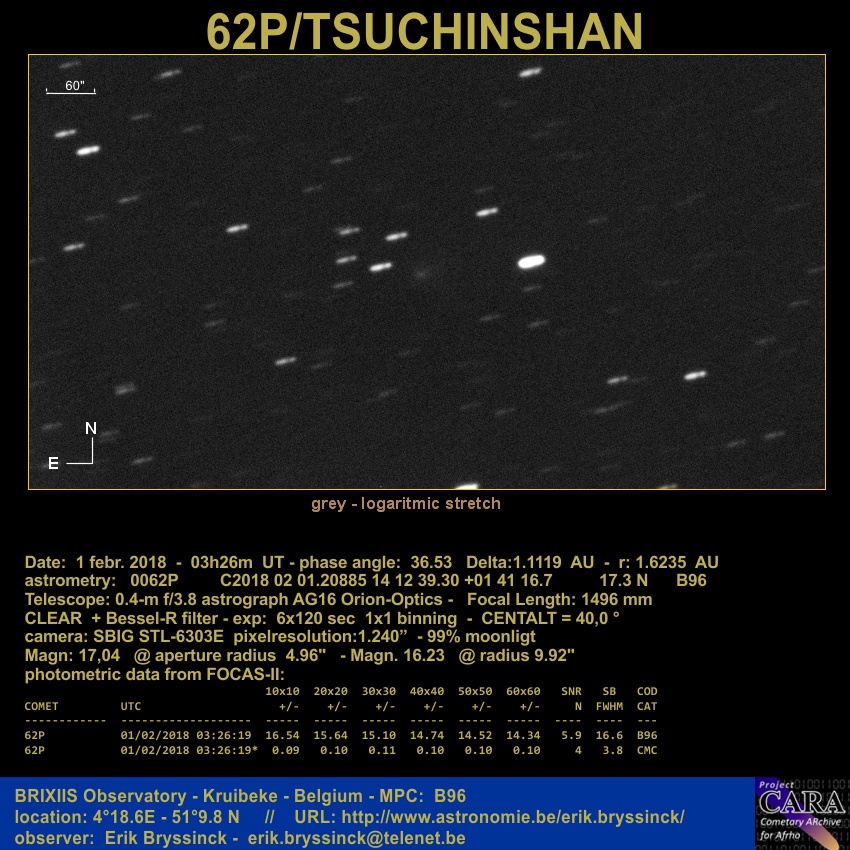Click the Project CARA logo
The height and width of the screenshot is (850, 850).
click(x=802, y=814)
